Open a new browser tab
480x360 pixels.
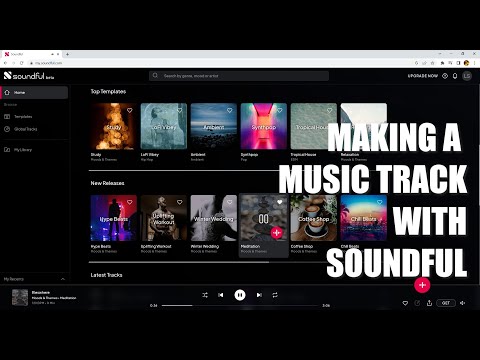pos(67,54)
